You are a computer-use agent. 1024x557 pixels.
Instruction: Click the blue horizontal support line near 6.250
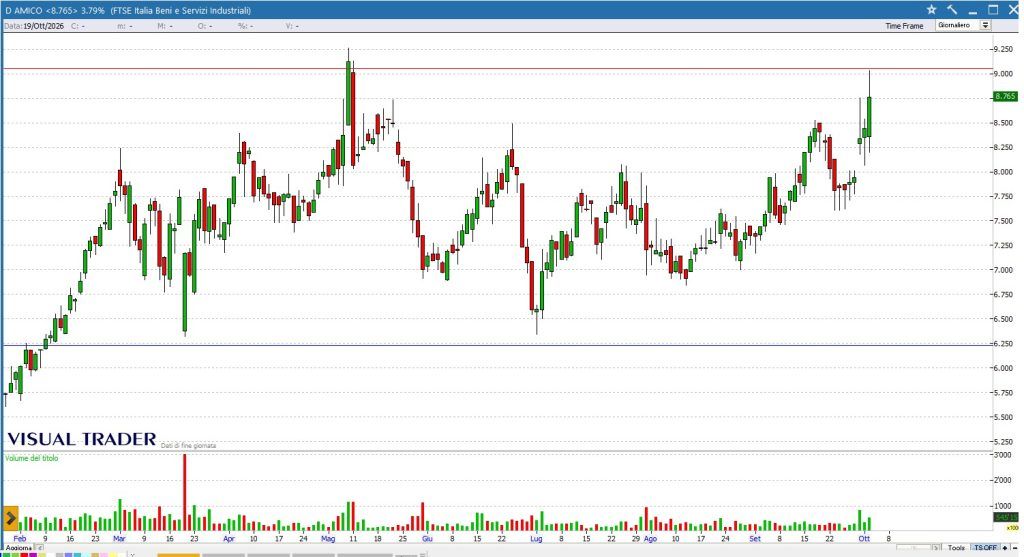(x=496, y=345)
